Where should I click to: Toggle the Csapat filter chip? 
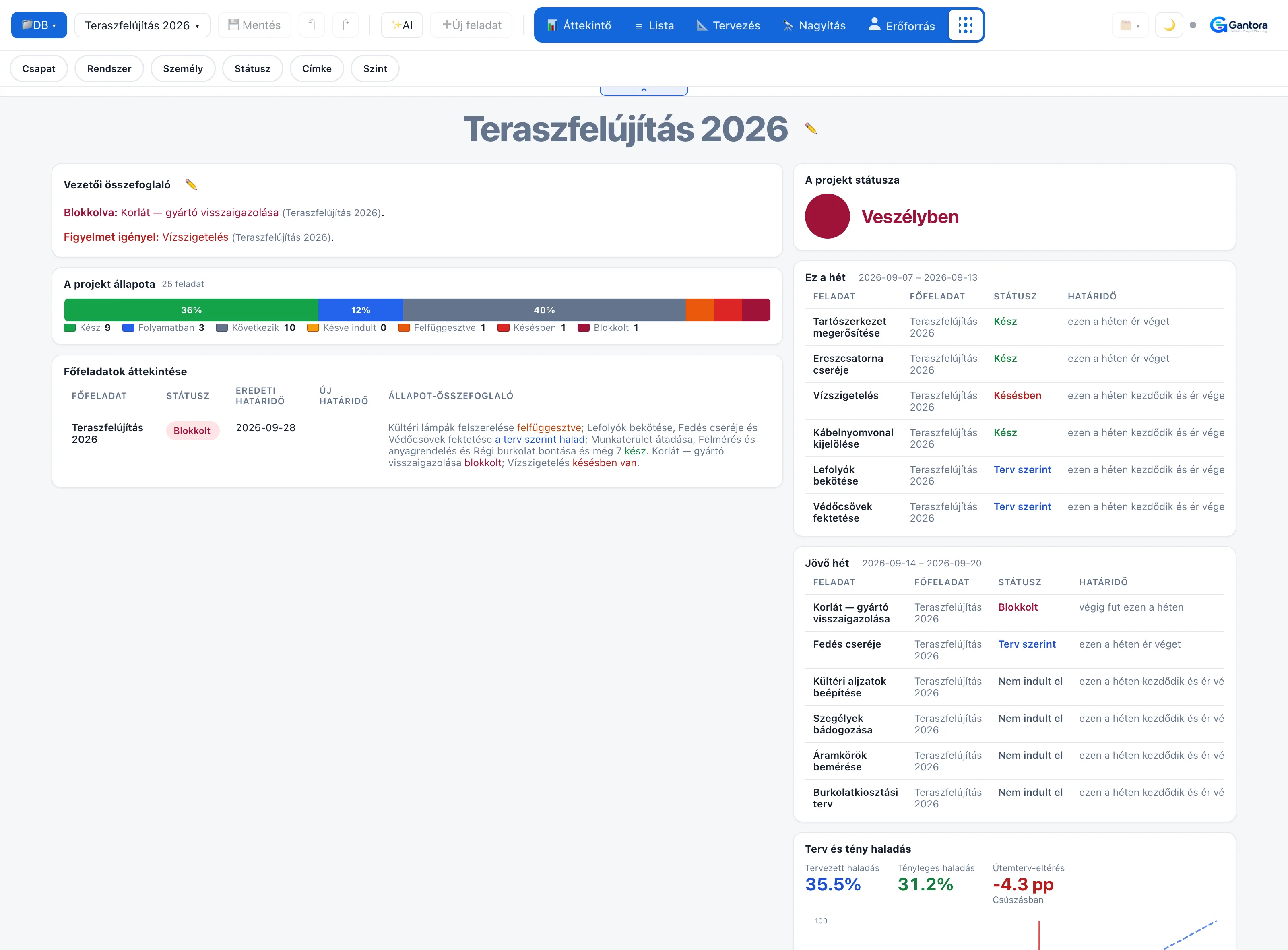(39, 68)
